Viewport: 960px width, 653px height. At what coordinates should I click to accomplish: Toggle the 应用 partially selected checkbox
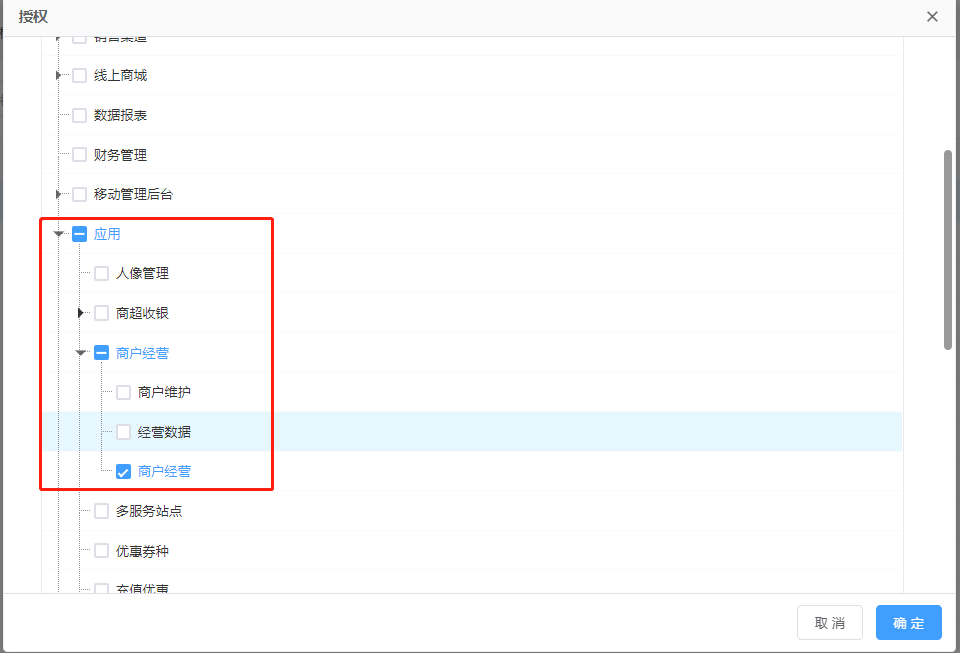80,234
